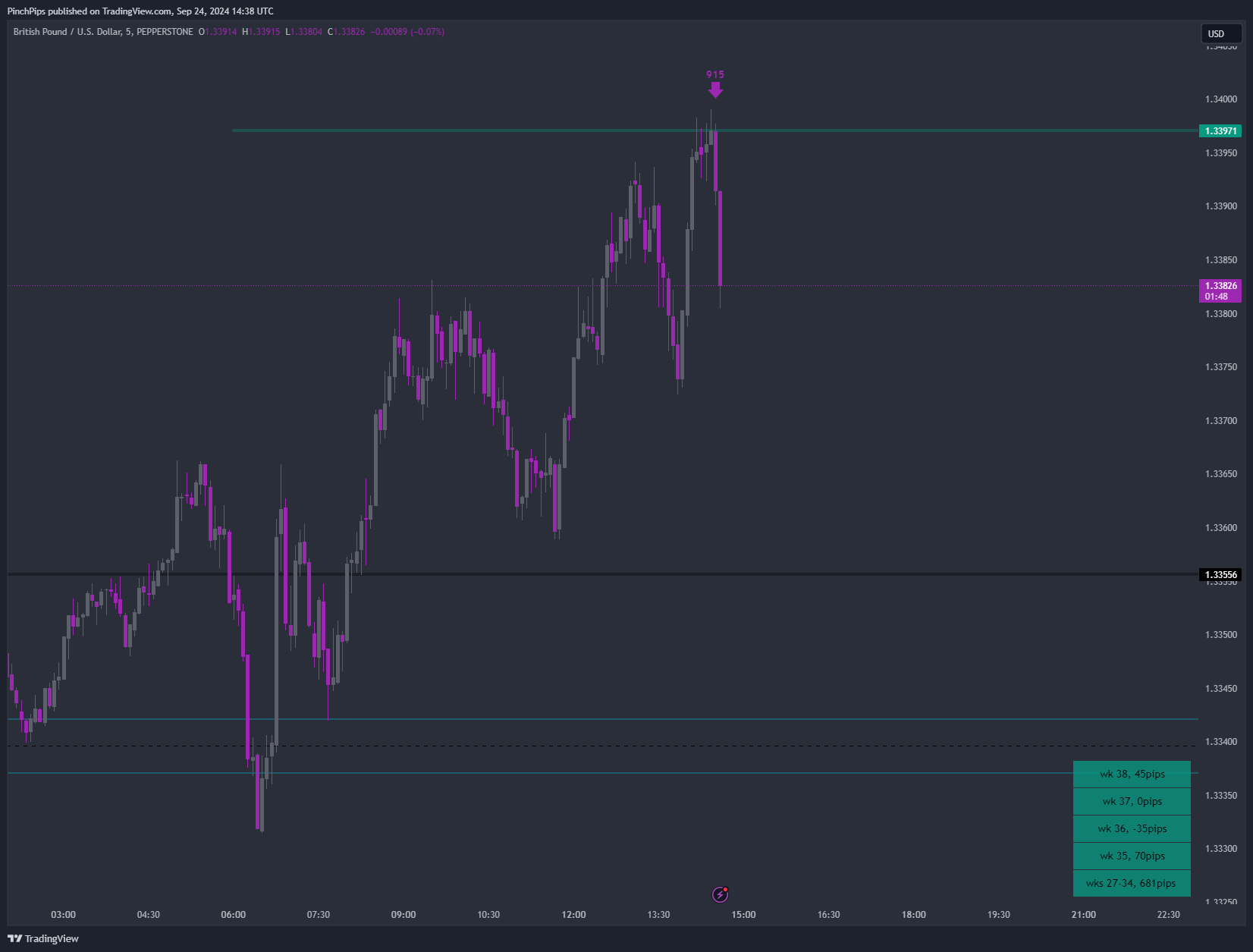Click the 12:00 label on the time axis
The width and height of the screenshot is (1253, 952).
[x=573, y=915]
